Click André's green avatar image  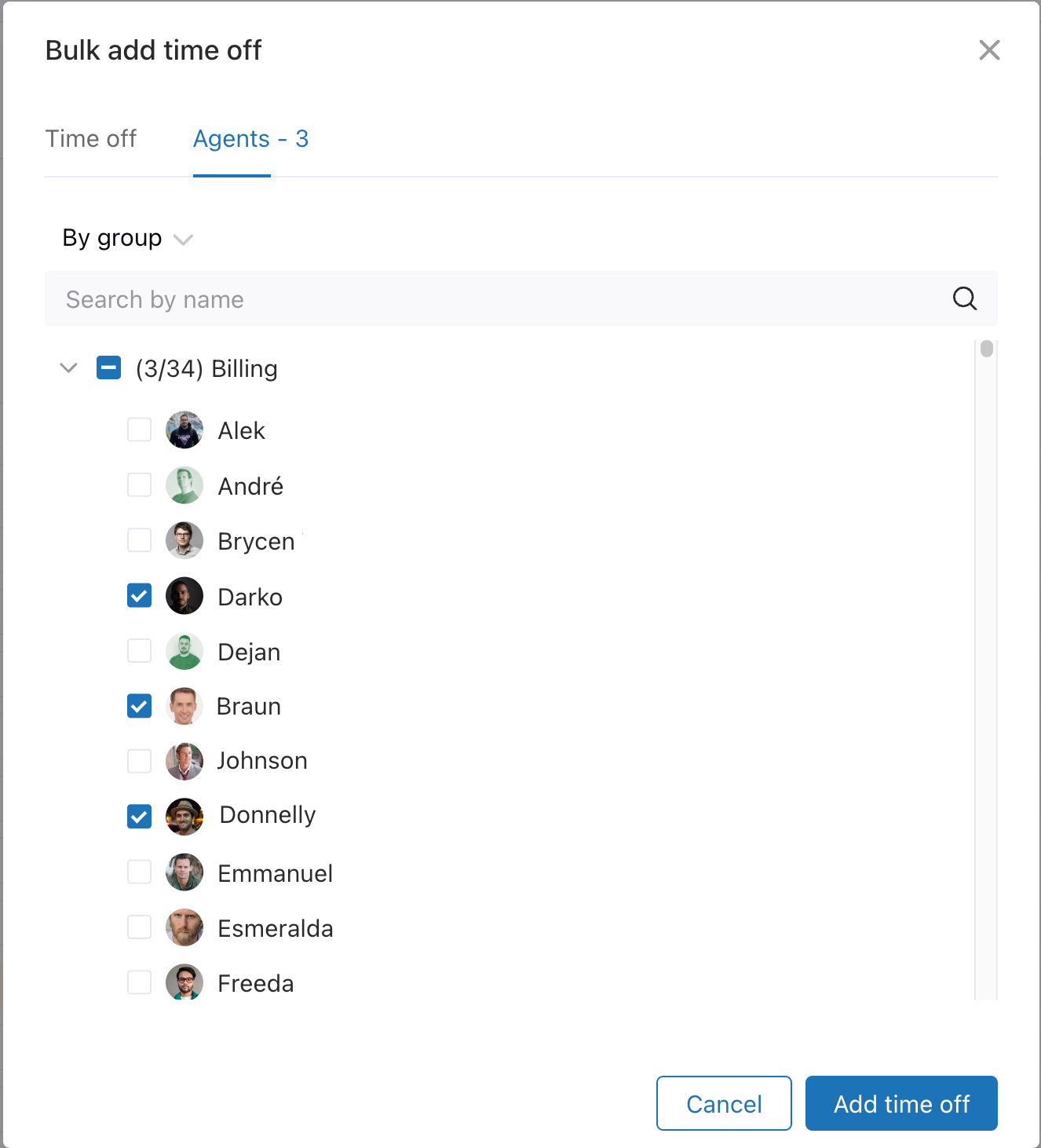(184, 486)
